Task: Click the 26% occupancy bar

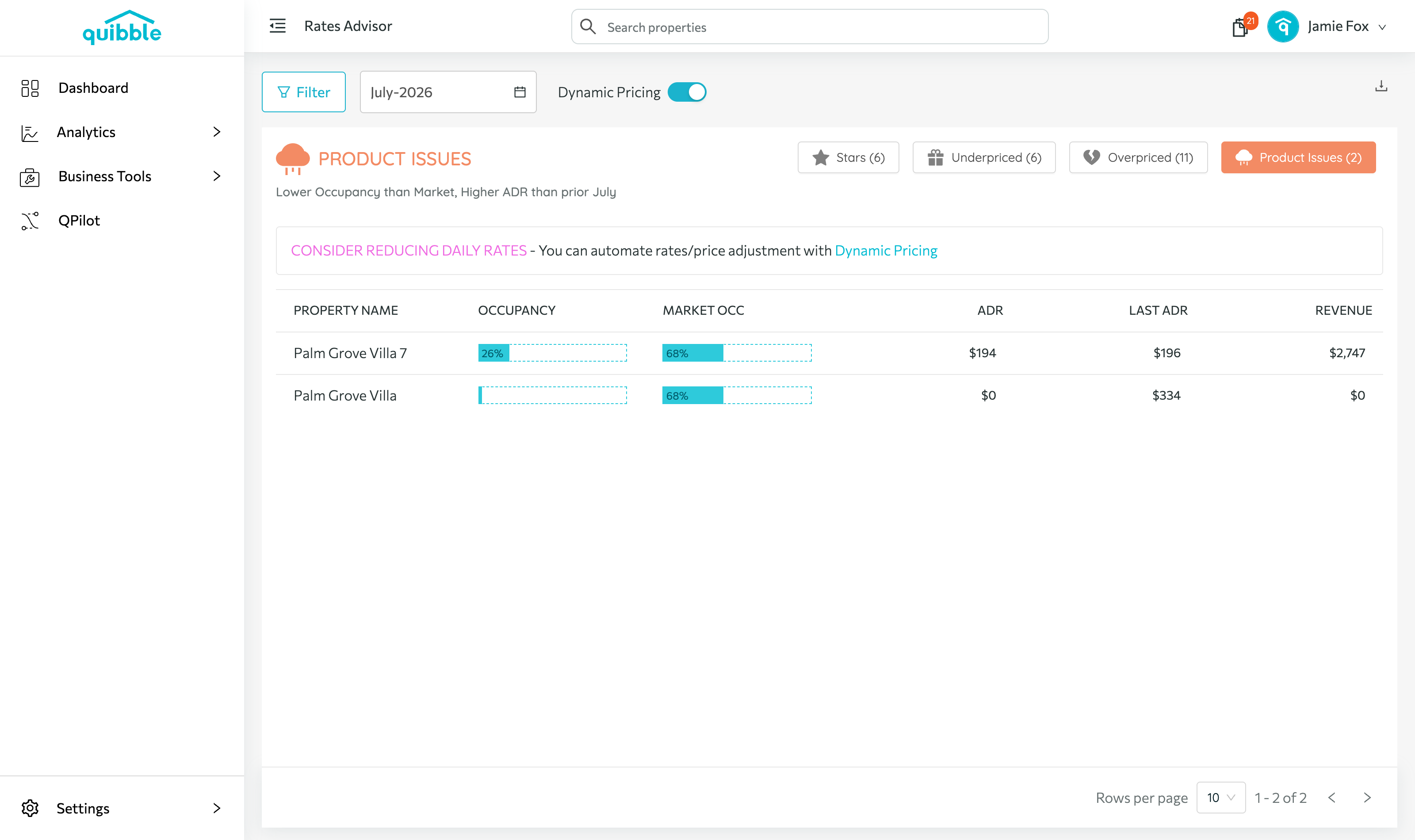Action: pyautogui.click(x=552, y=353)
